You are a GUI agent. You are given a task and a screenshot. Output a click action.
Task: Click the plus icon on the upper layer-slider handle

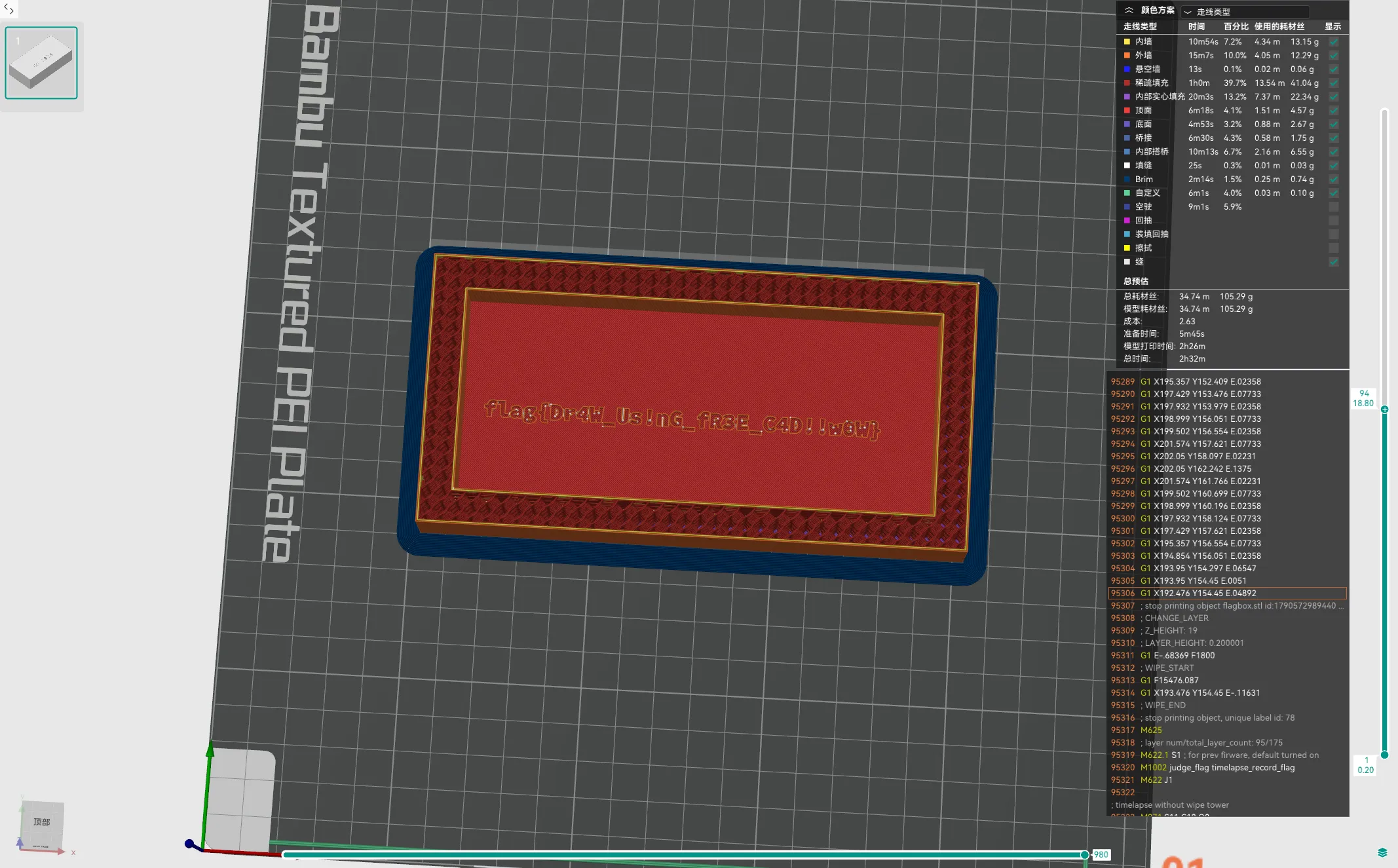pos(1384,409)
